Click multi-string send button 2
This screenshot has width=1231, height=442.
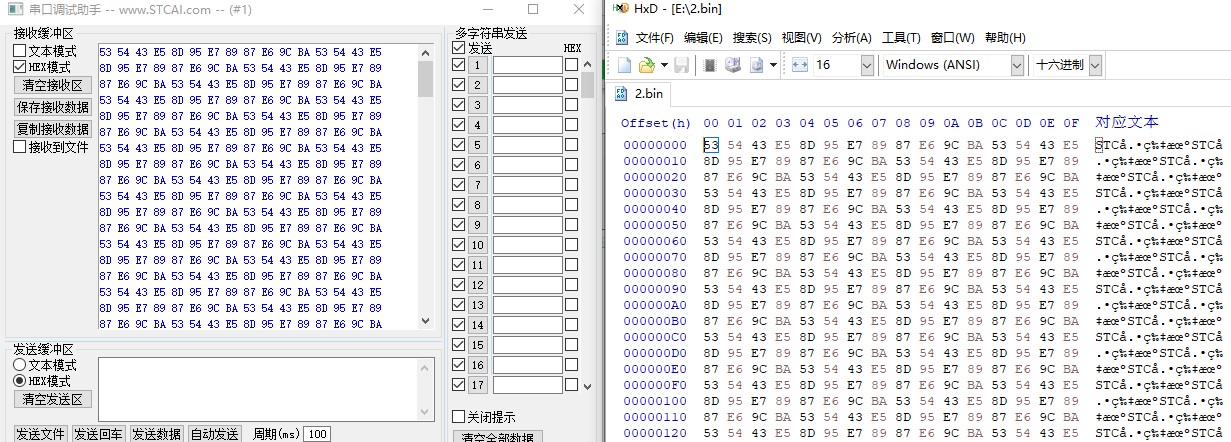[x=478, y=85]
